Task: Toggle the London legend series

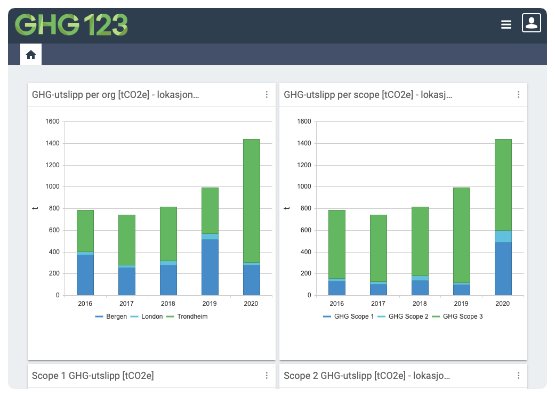Action: [x=147, y=316]
